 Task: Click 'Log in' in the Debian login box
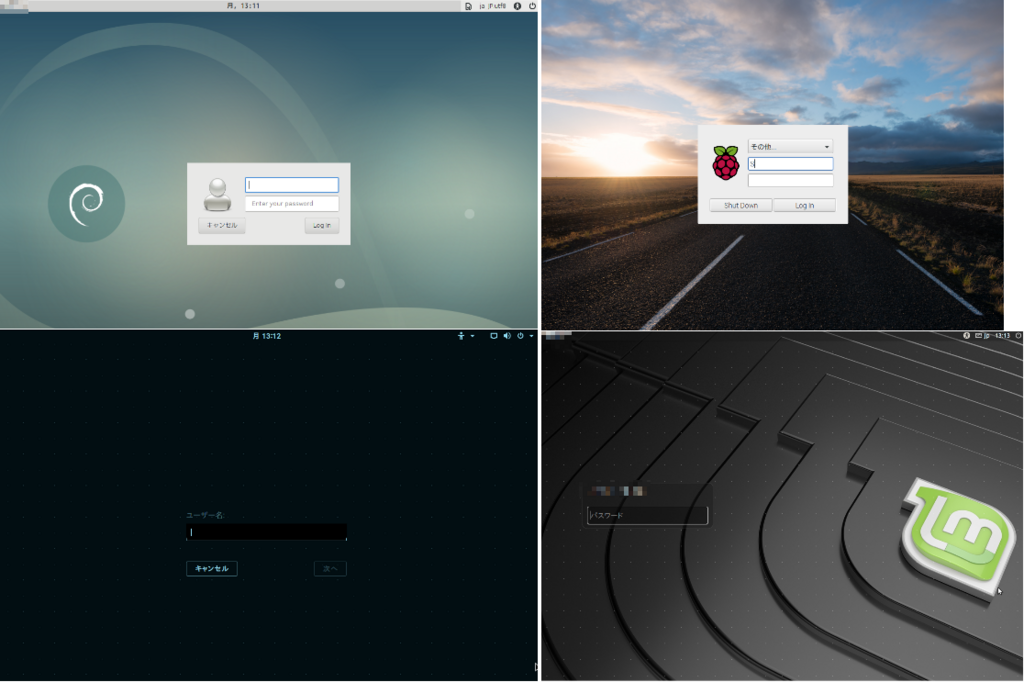[322, 225]
